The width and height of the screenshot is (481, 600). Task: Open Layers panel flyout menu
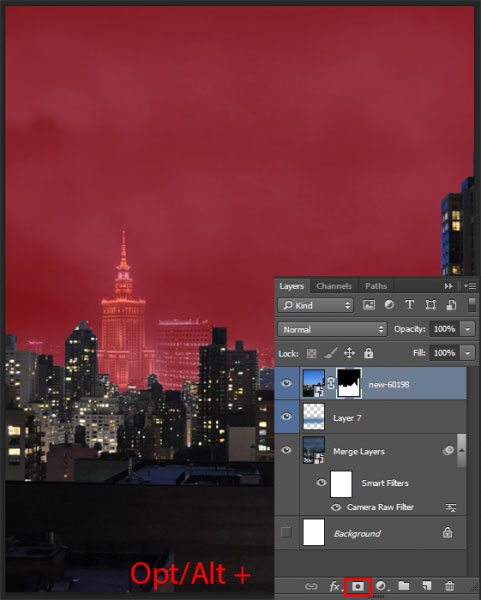pyautogui.click(x=470, y=286)
